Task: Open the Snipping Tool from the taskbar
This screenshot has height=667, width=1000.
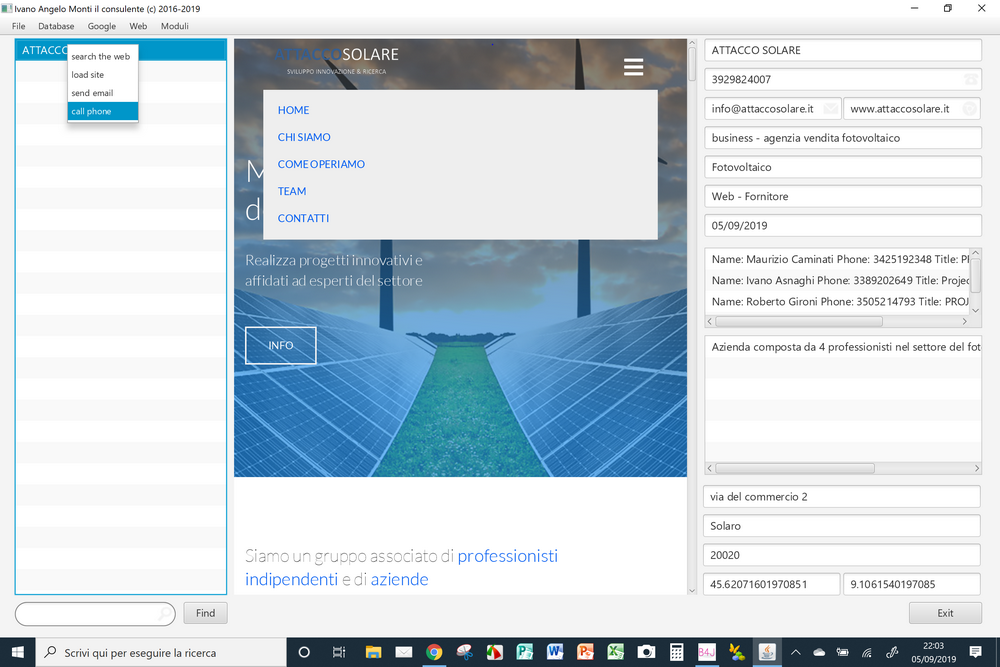Action: pos(464,652)
